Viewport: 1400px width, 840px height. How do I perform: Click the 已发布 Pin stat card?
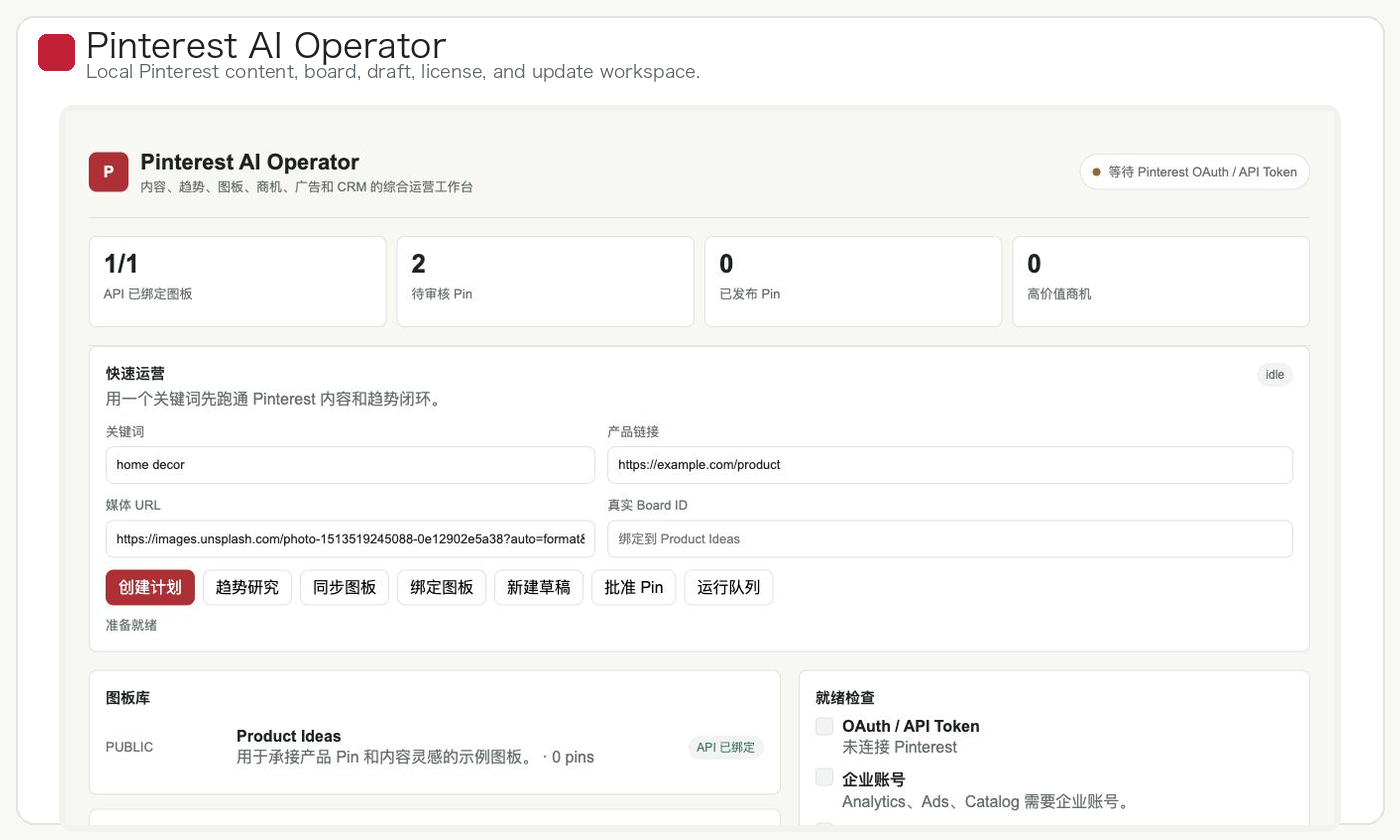[853, 281]
